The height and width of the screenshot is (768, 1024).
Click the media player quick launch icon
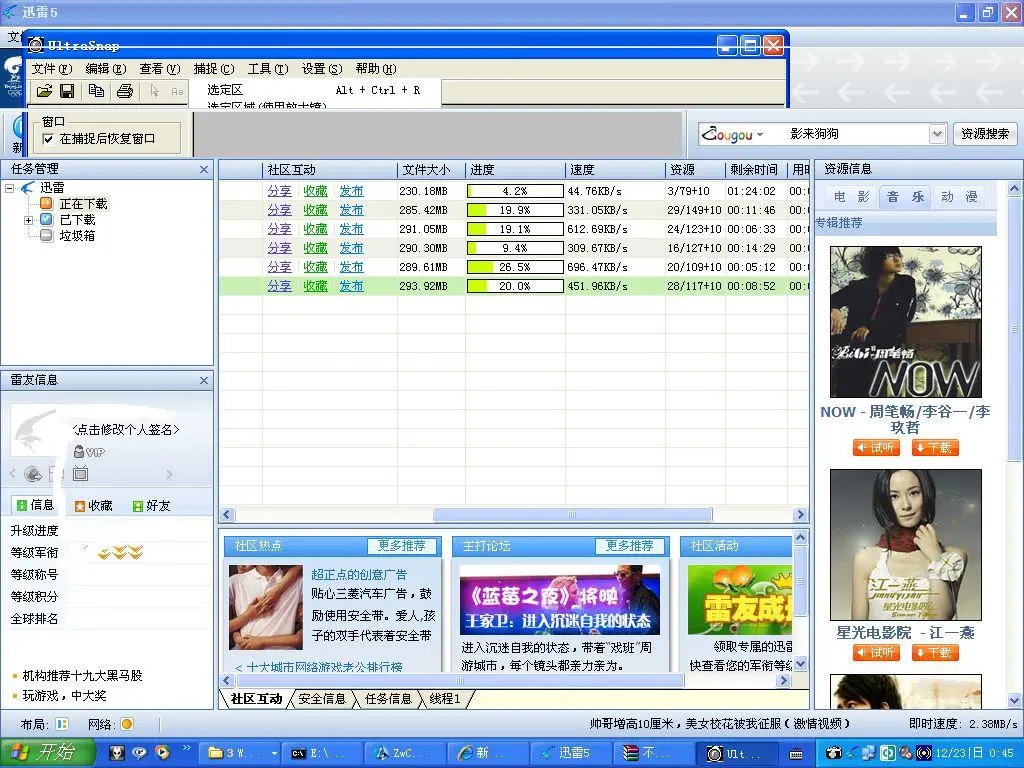163,752
